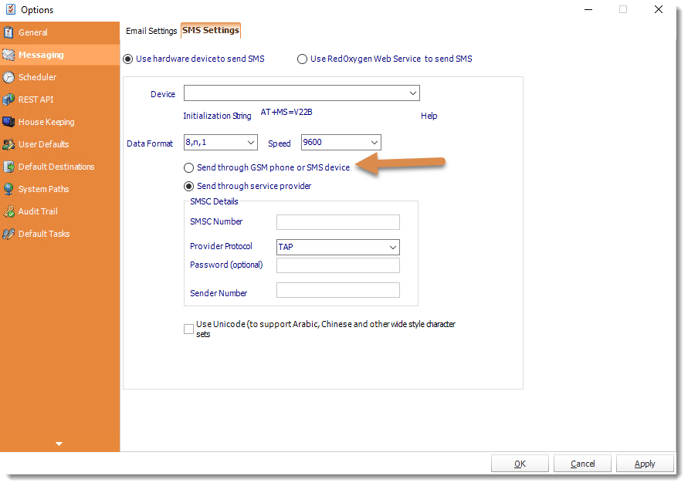Expand more sidebar items with down arrow
Viewport: 688px width, 486px height.
point(59,444)
